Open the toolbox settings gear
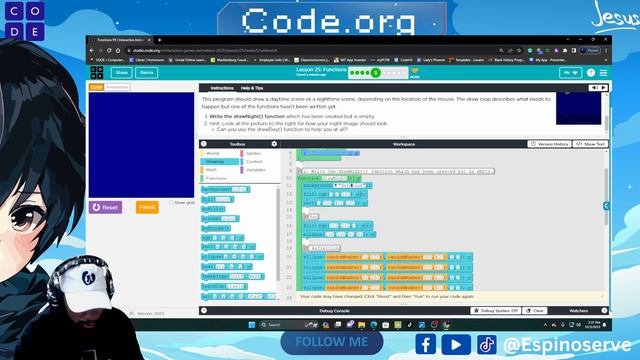This screenshot has width=640, height=360. (274, 144)
